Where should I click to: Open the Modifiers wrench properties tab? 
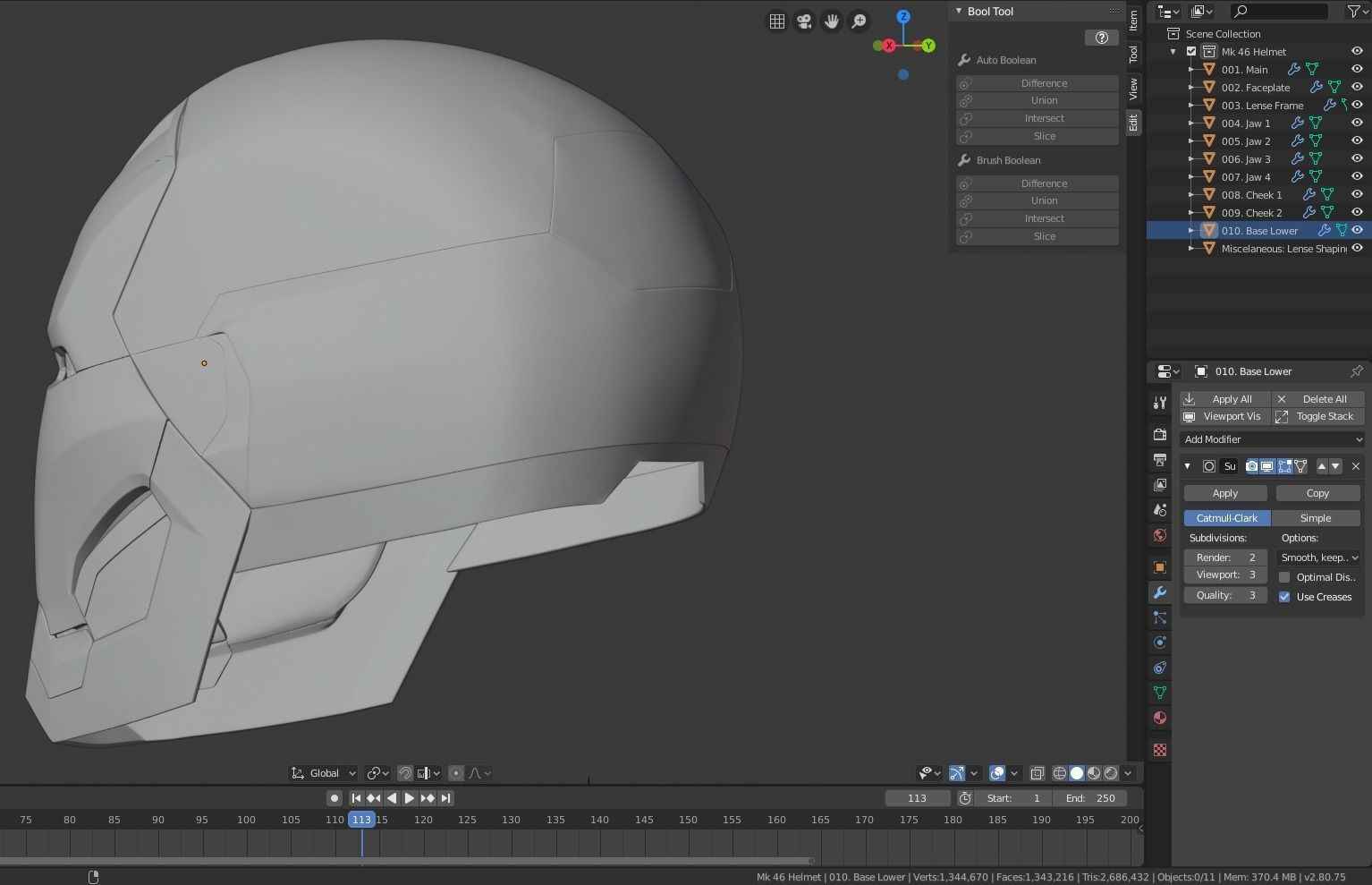[x=1160, y=592]
